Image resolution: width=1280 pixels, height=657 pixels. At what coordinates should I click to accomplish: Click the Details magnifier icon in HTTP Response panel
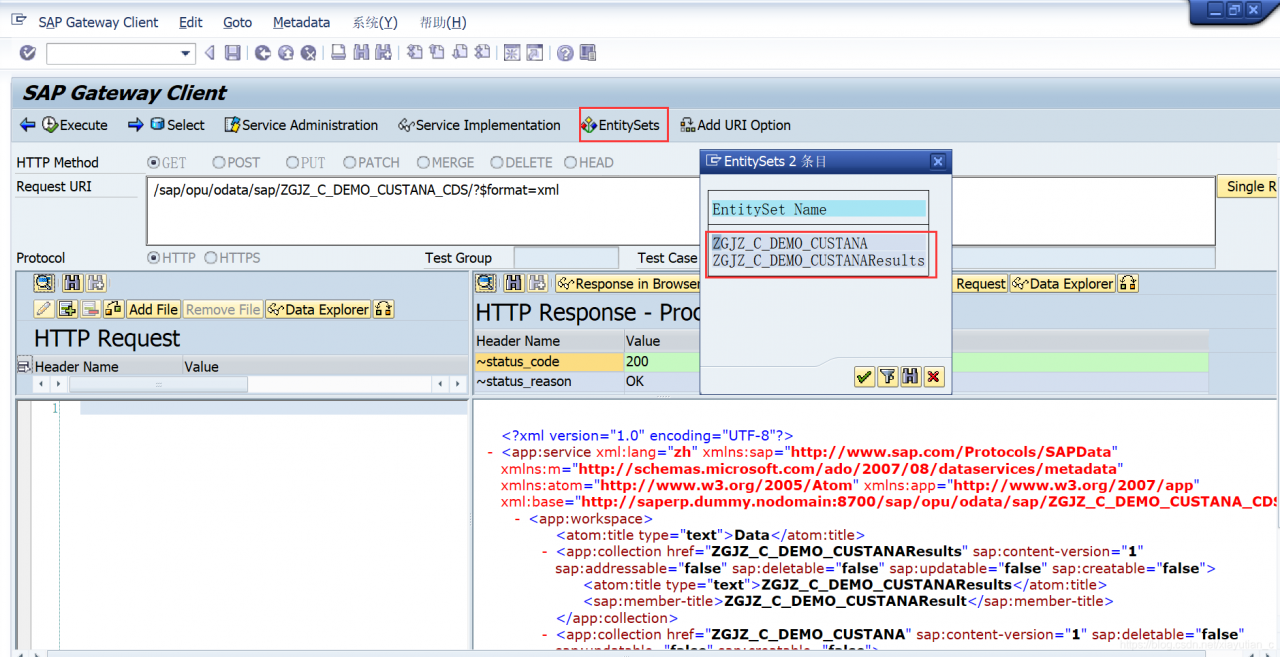click(486, 284)
